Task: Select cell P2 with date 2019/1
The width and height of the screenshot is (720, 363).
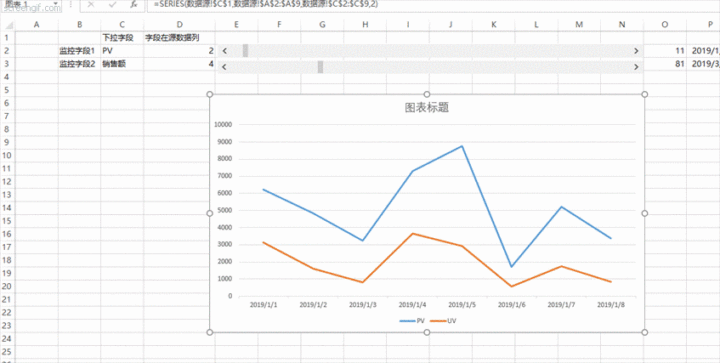Action: click(703, 50)
